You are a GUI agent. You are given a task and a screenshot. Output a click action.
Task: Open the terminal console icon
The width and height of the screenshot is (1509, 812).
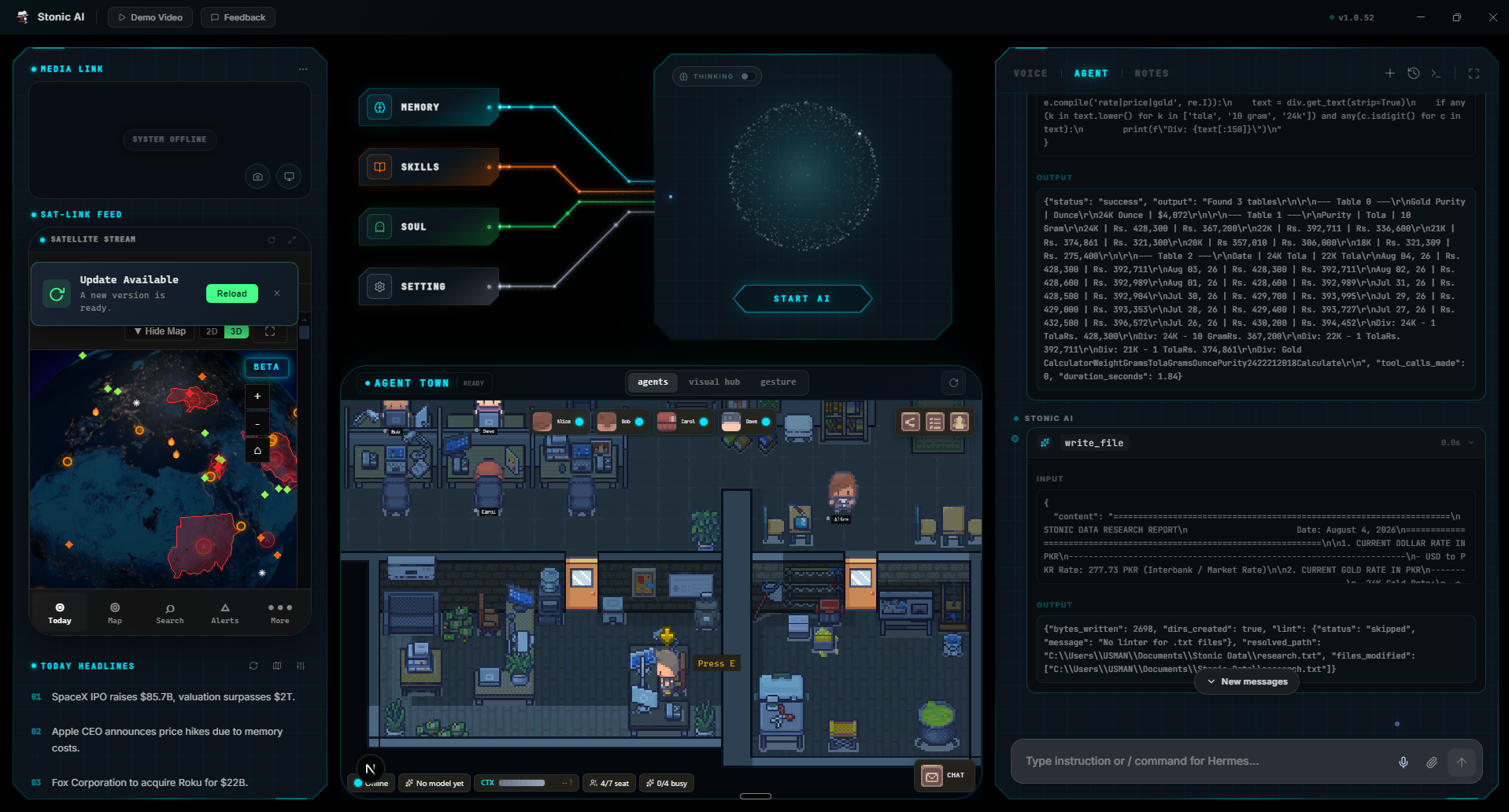click(x=1437, y=73)
